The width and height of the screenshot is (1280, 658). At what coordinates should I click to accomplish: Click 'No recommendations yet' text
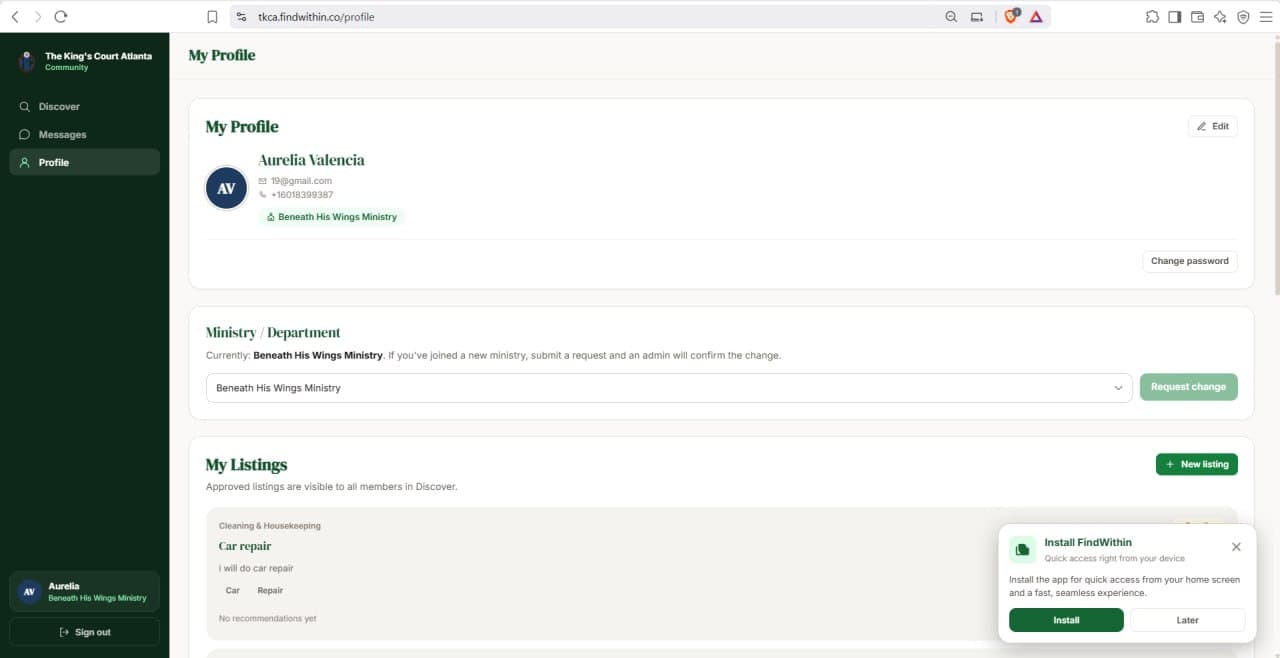point(267,619)
